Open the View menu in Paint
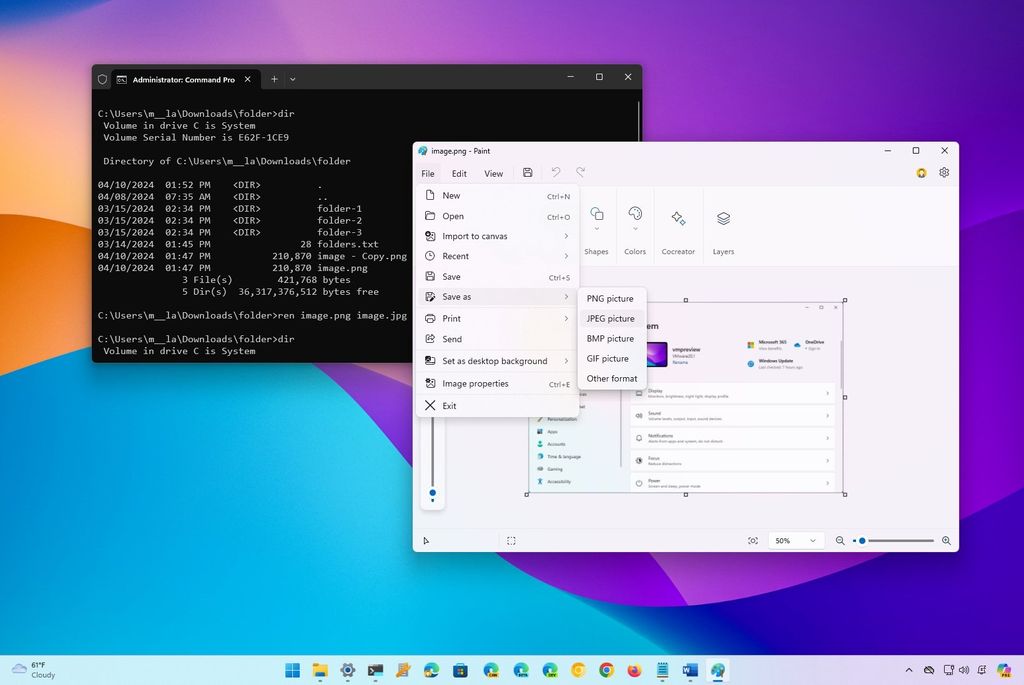This screenshot has height=685, width=1024. pos(493,173)
